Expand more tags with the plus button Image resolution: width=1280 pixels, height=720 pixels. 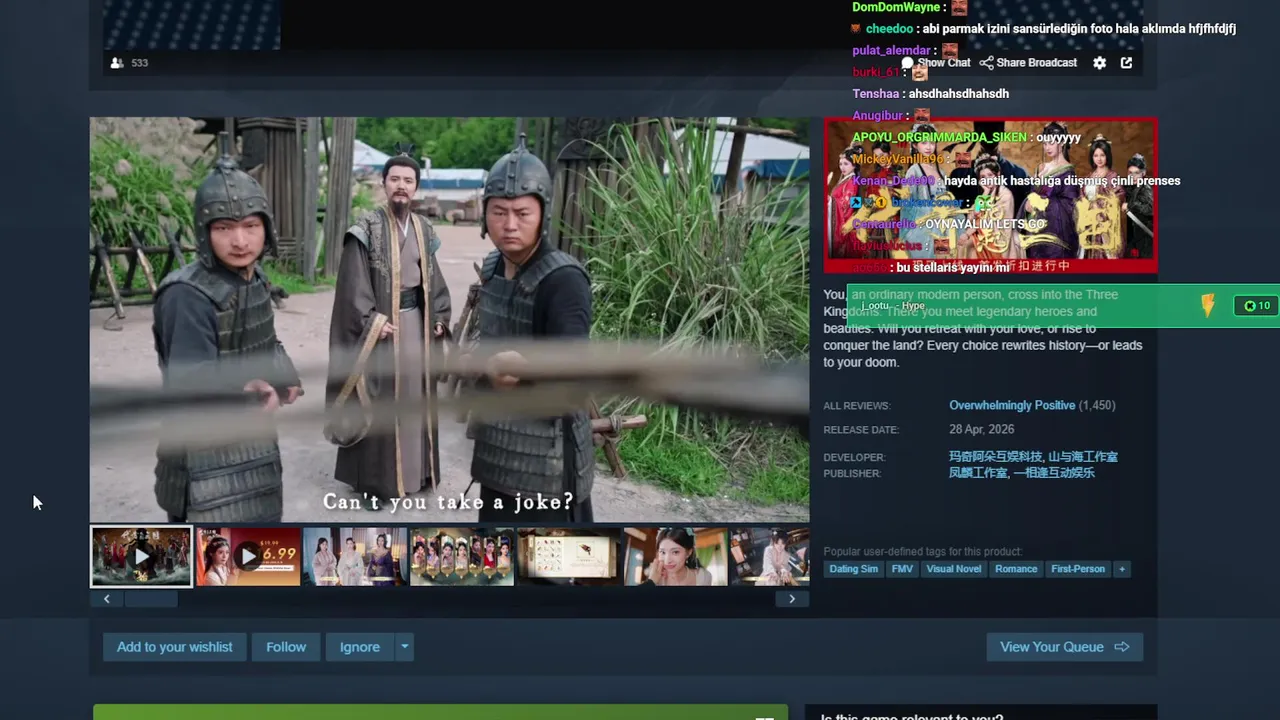point(1122,569)
